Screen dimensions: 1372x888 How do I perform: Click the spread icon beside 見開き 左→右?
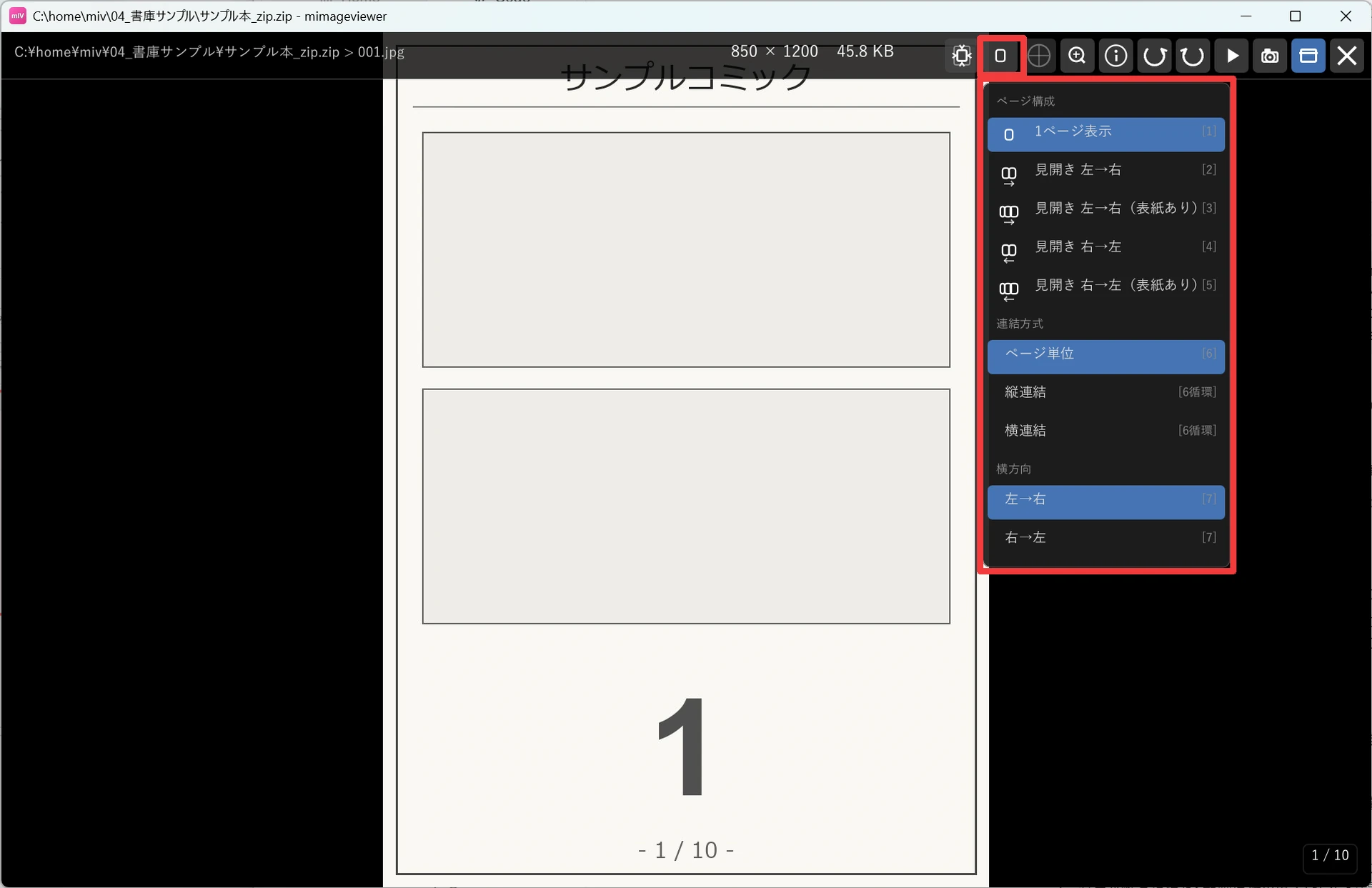pyautogui.click(x=1009, y=175)
